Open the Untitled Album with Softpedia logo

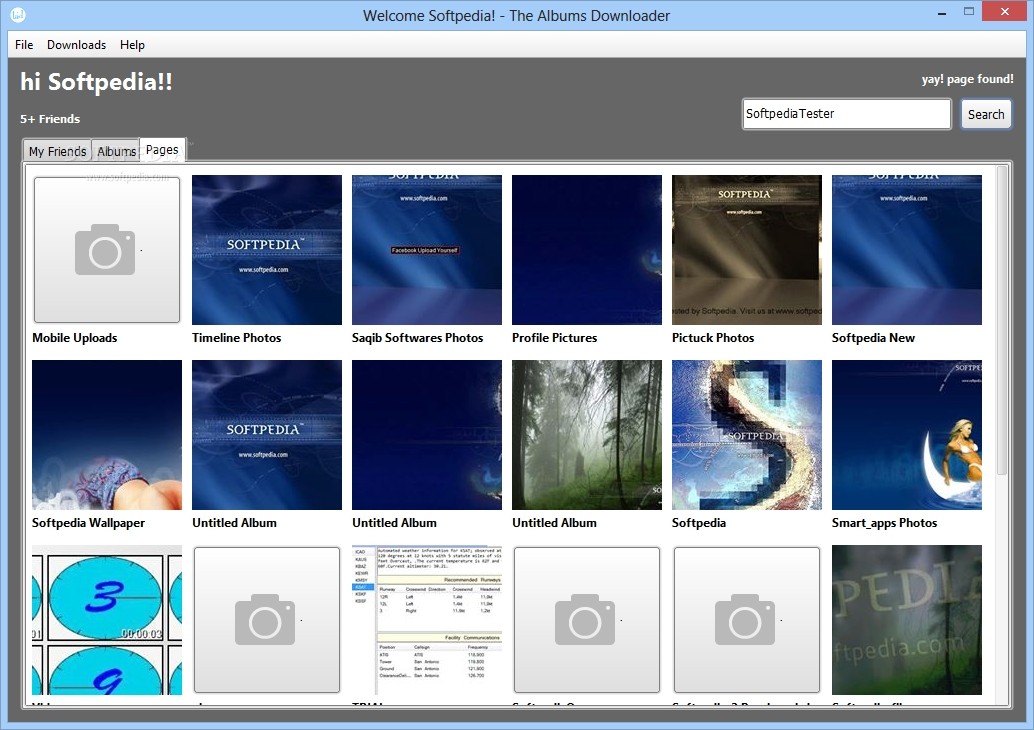pos(267,435)
